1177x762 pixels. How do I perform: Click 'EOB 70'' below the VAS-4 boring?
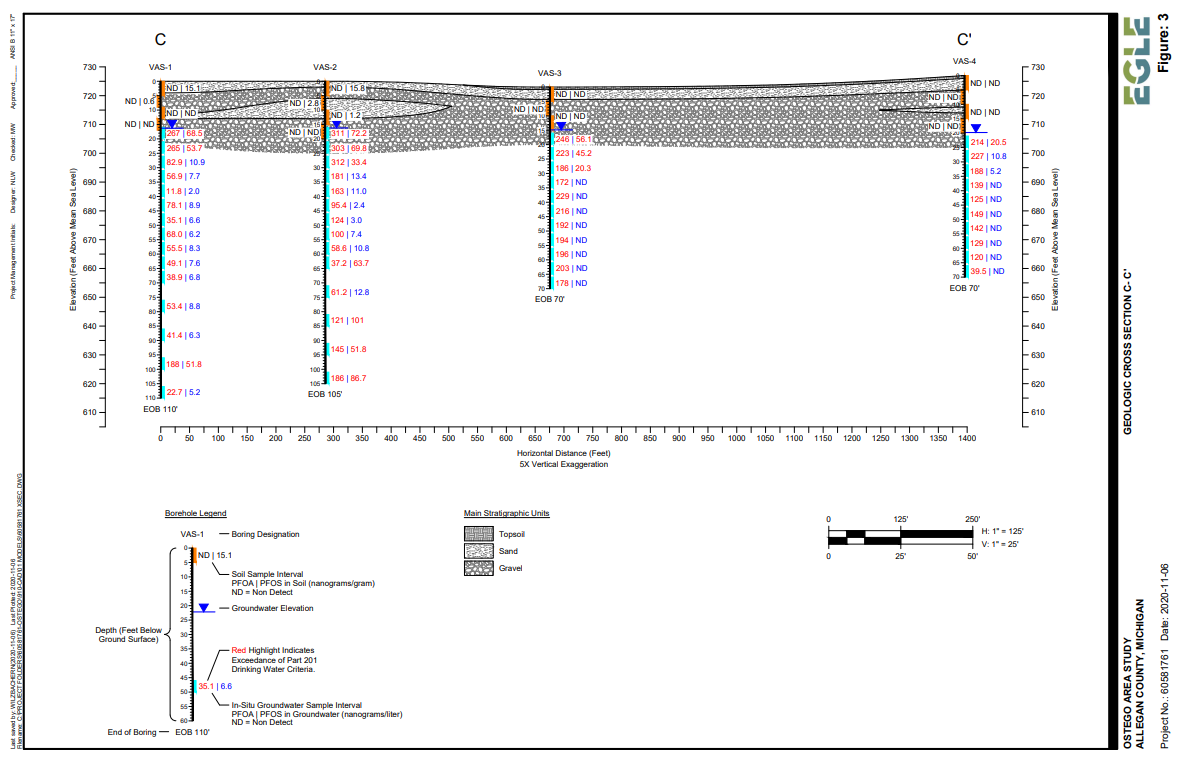(x=965, y=288)
